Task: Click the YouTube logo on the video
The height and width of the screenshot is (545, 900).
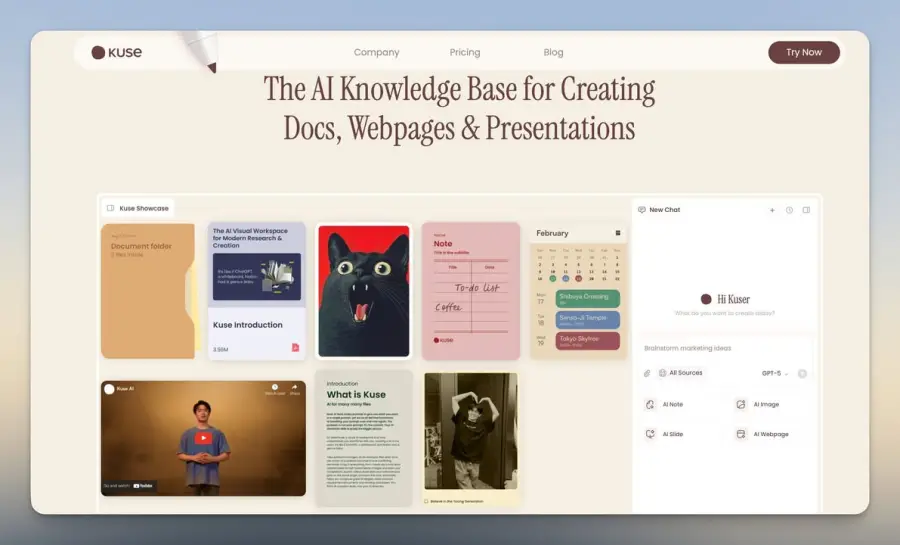Action: [x=143, y=486]
